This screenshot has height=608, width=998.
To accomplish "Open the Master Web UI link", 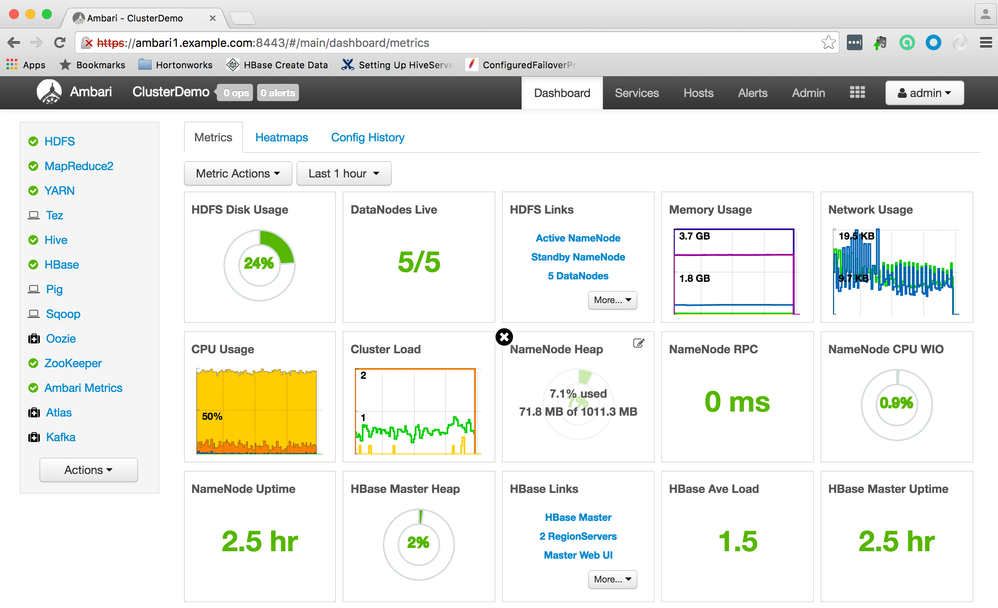I will (x=578, y=555).
